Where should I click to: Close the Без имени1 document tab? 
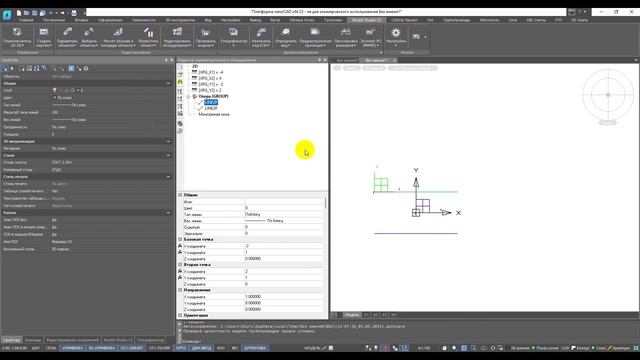394,60
